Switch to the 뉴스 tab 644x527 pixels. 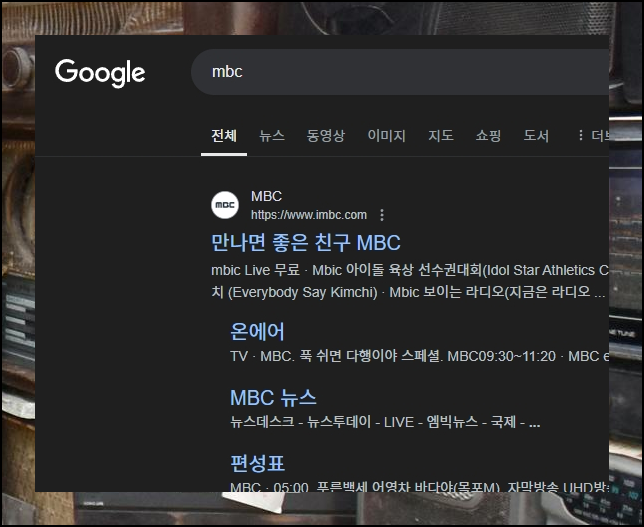272,136
